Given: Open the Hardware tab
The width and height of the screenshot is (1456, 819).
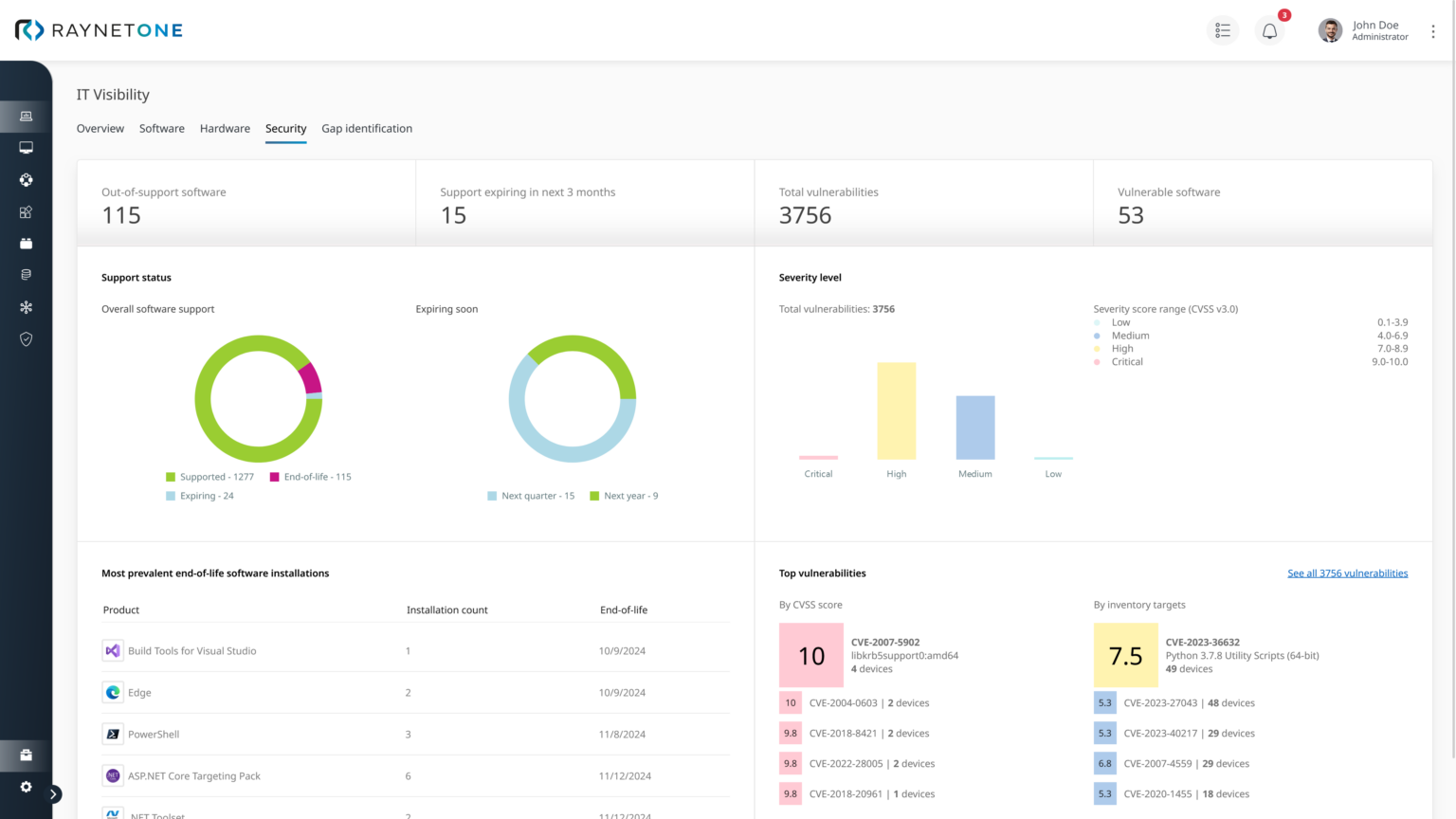Looking at the screenshot, I should (225, 128).
